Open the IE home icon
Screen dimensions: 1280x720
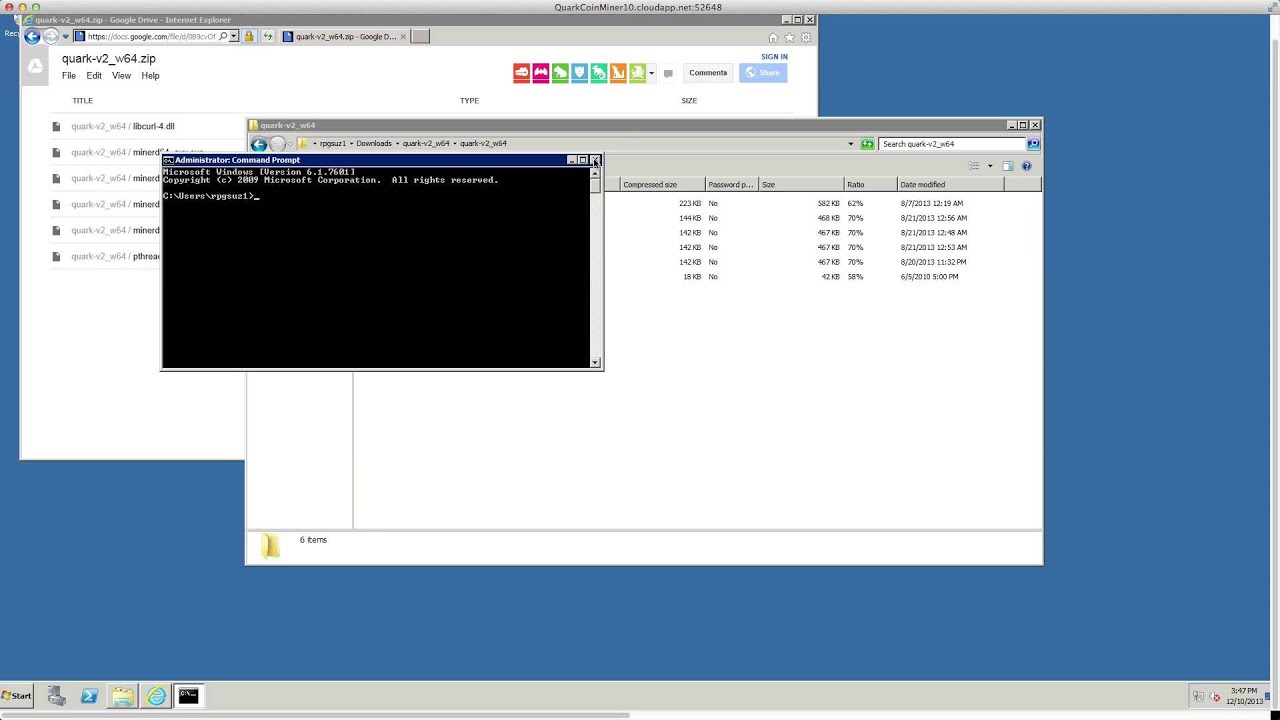click(x=773, y=38)
